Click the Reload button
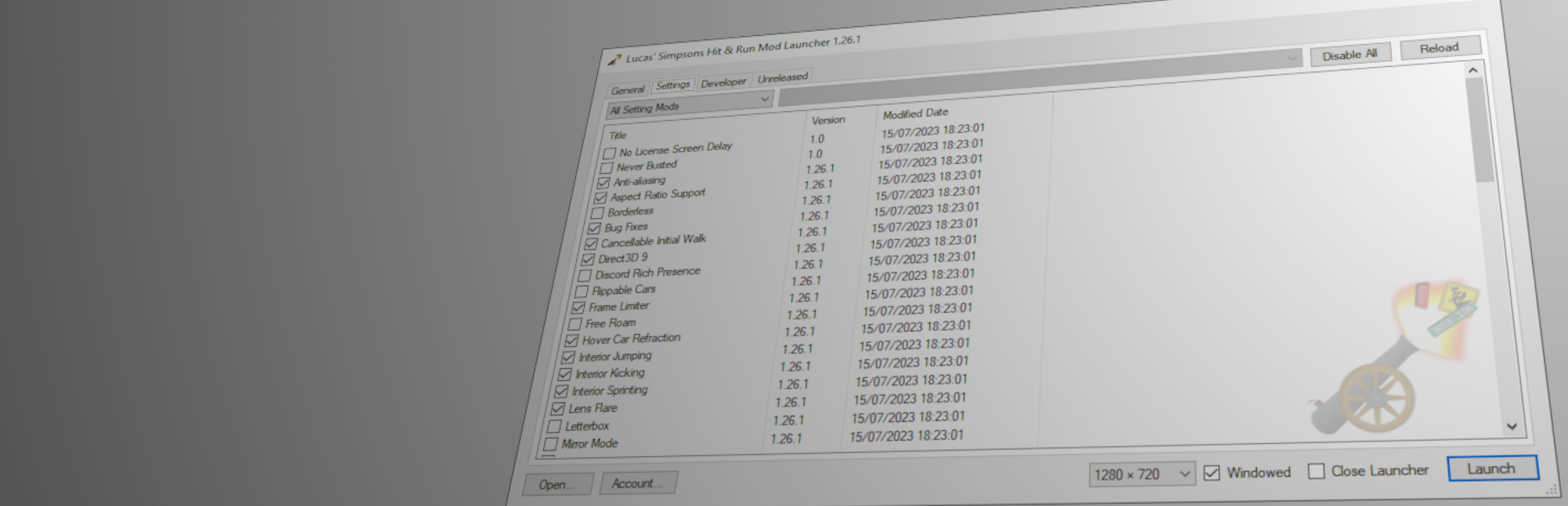Image resolution: width=1568 pixels, height=506 pixels. [x=1440, y=48]
